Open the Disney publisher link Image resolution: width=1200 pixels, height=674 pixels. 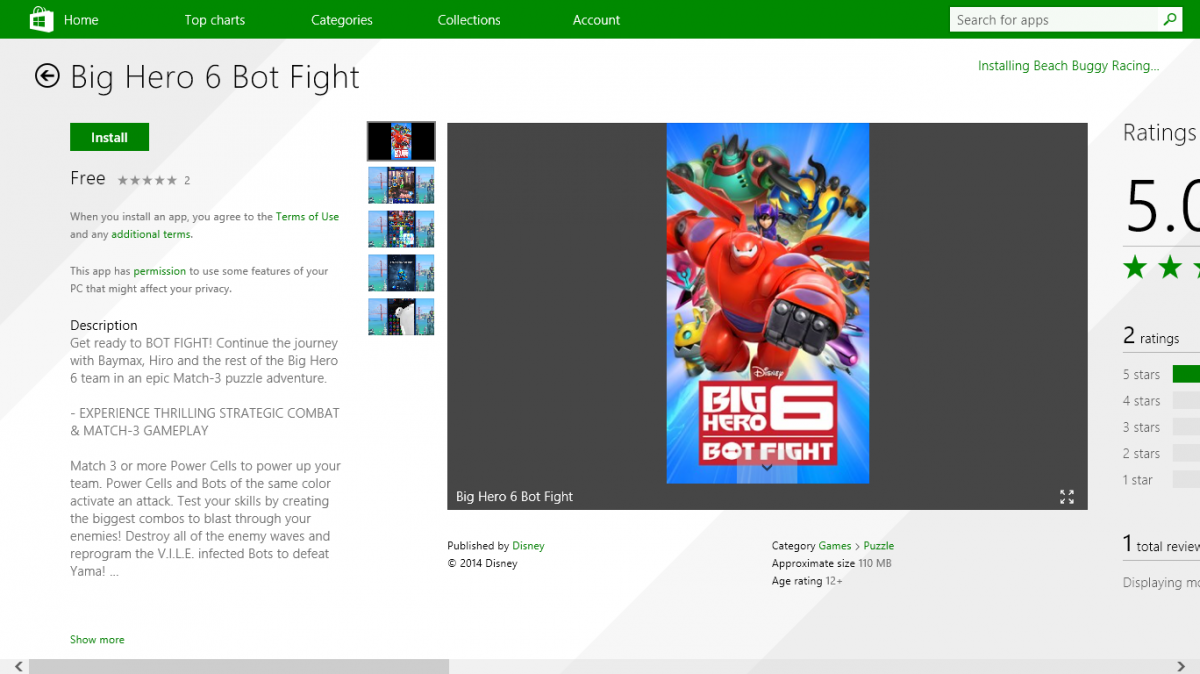click(x=528, y=546)
